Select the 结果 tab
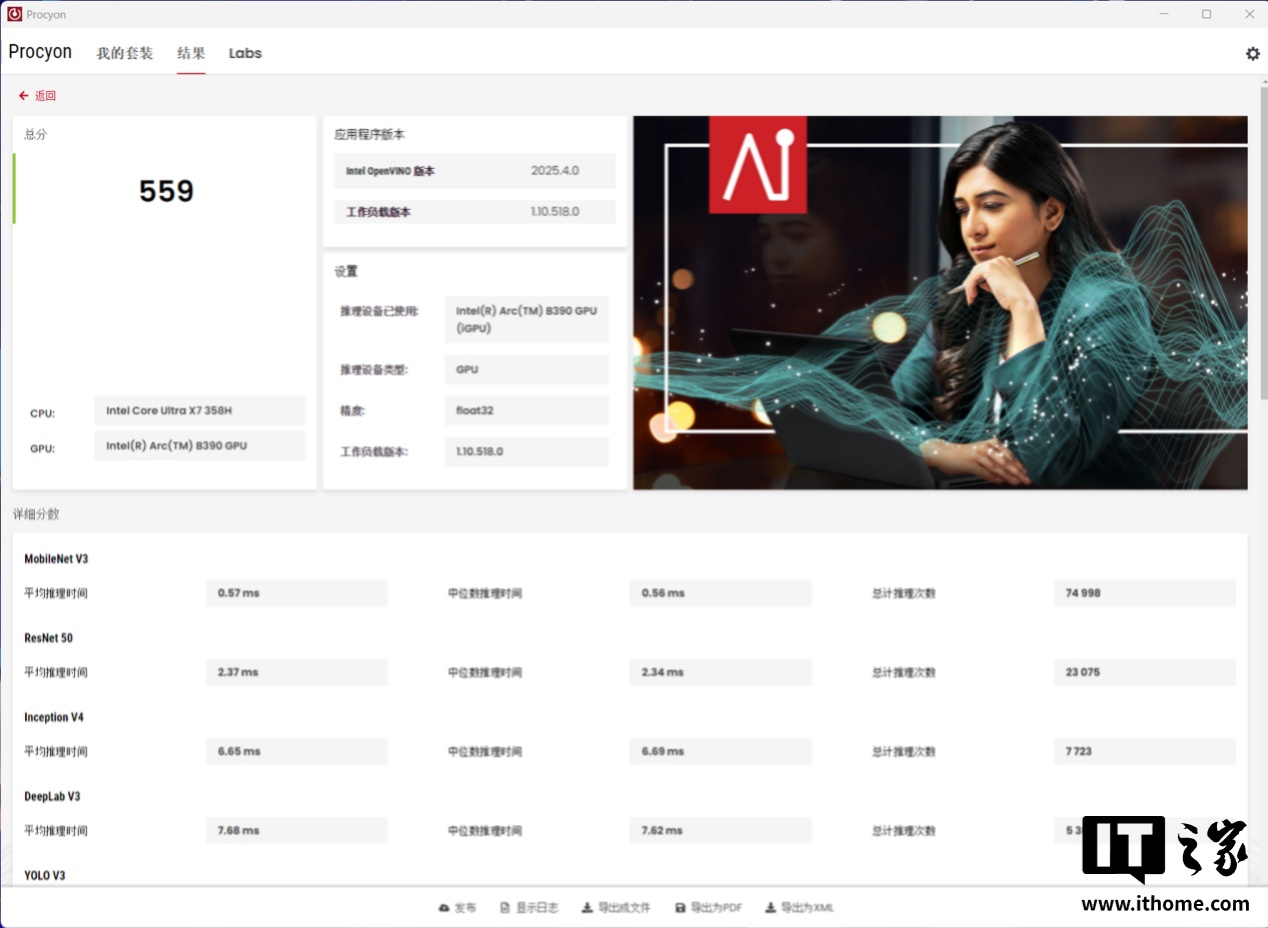Screen dimensions: 1268x928 click(191, 53)
